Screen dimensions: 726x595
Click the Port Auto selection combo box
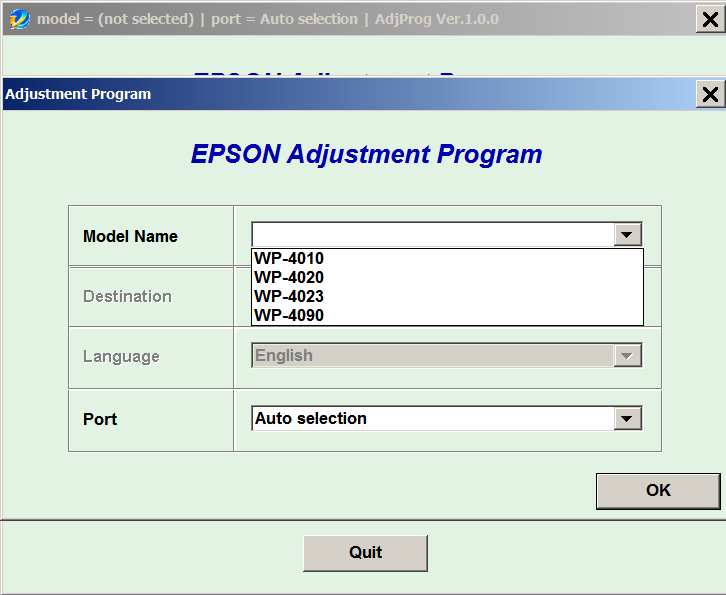tap(446, 419)
